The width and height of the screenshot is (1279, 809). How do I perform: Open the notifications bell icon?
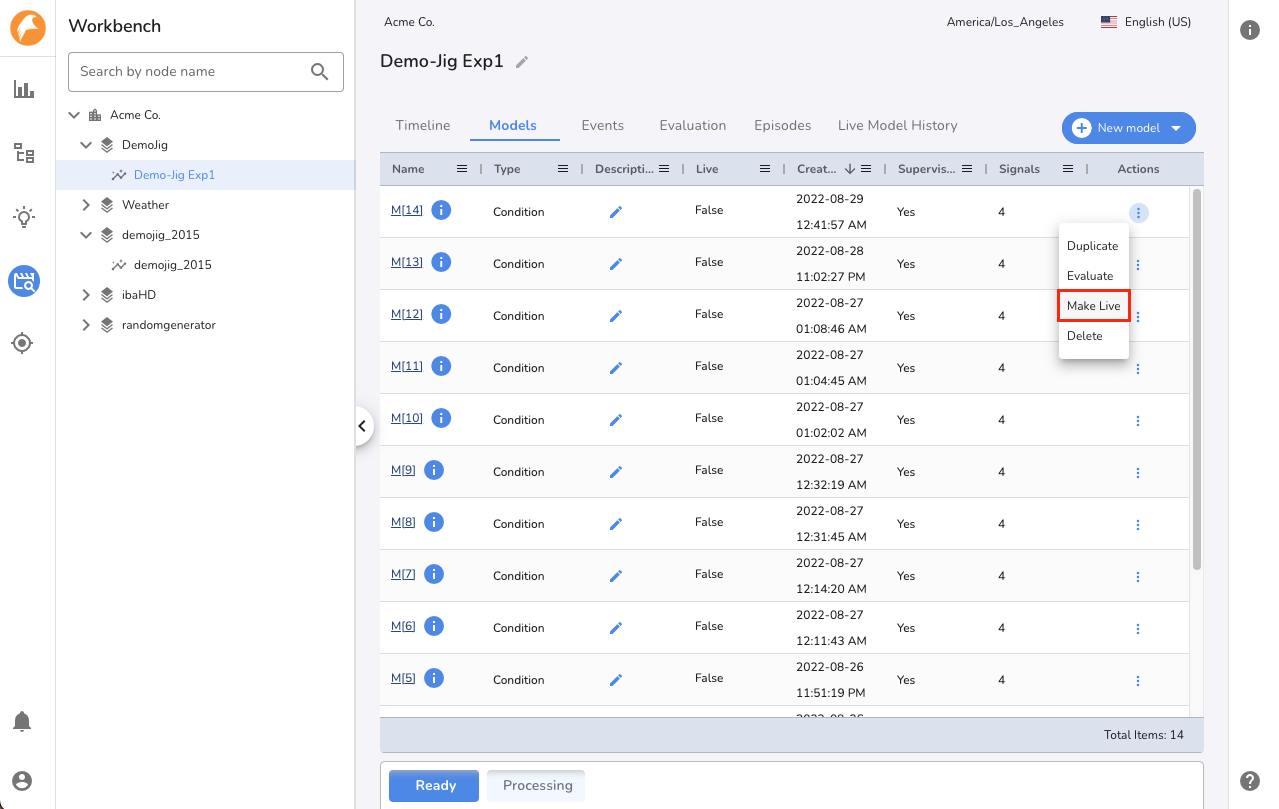[22, 721]
